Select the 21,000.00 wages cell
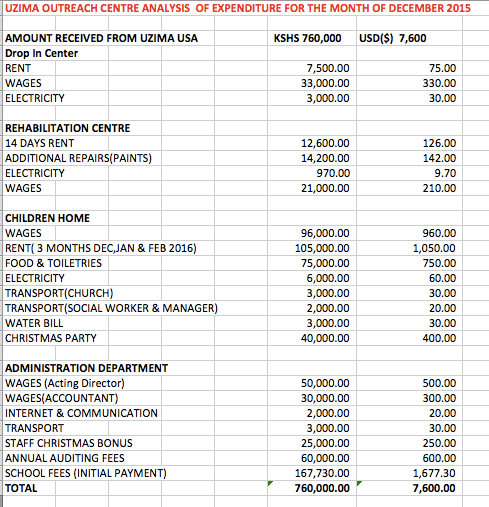Image resolution: width=489 pixels, height=507 pixels. pyautogui.click(x=325, y=188)
